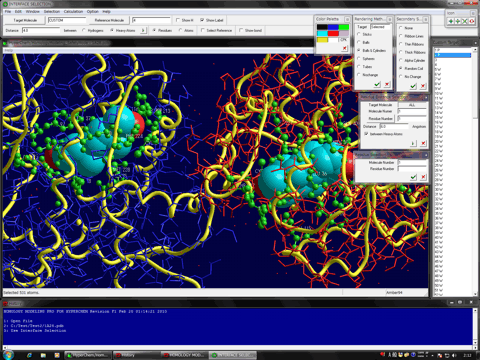Toggle the Show H checkbox
Viewport: 480px width, 360px height.
(178, 20)
